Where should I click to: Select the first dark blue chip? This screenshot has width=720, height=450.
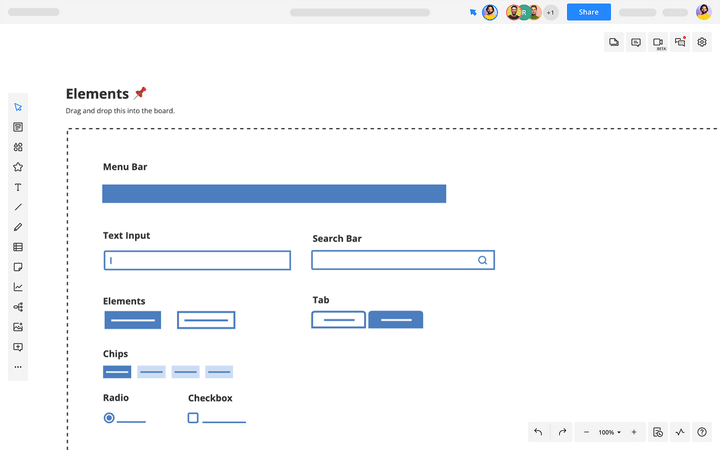117,372
